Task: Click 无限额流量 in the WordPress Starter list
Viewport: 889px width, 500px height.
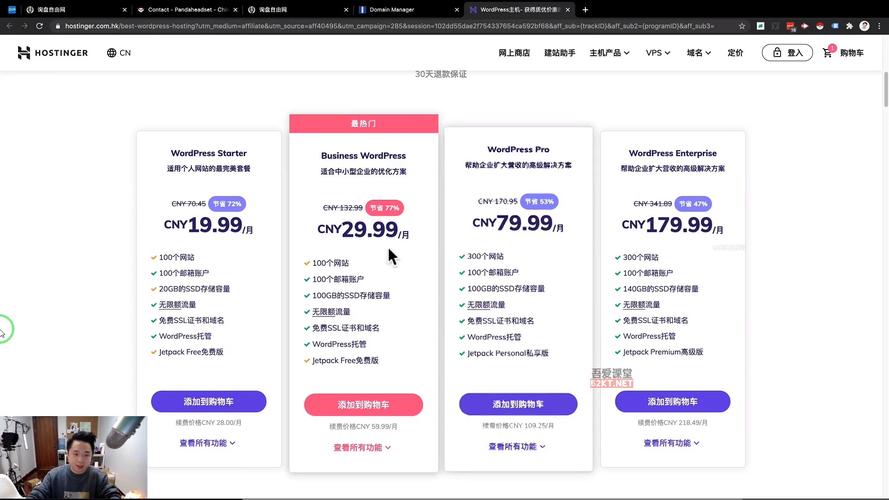Action: point(177,304)
